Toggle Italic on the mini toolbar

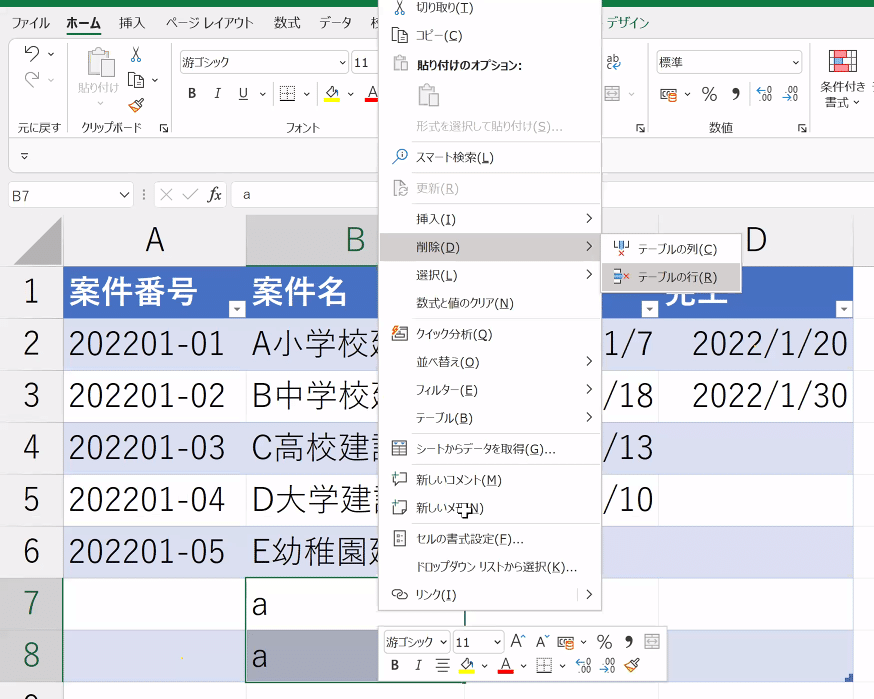click(x=418, y=665)
